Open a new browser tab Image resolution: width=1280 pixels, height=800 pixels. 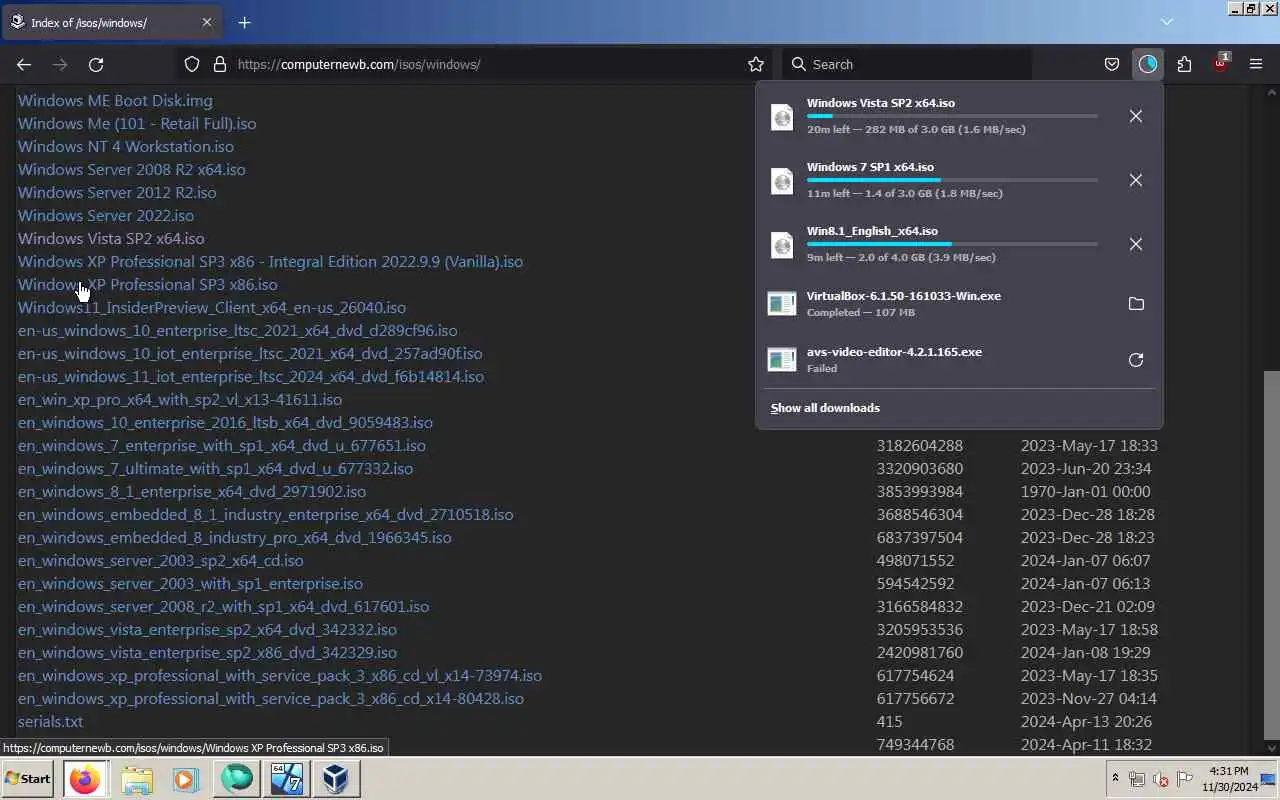[x=244, y=22]
